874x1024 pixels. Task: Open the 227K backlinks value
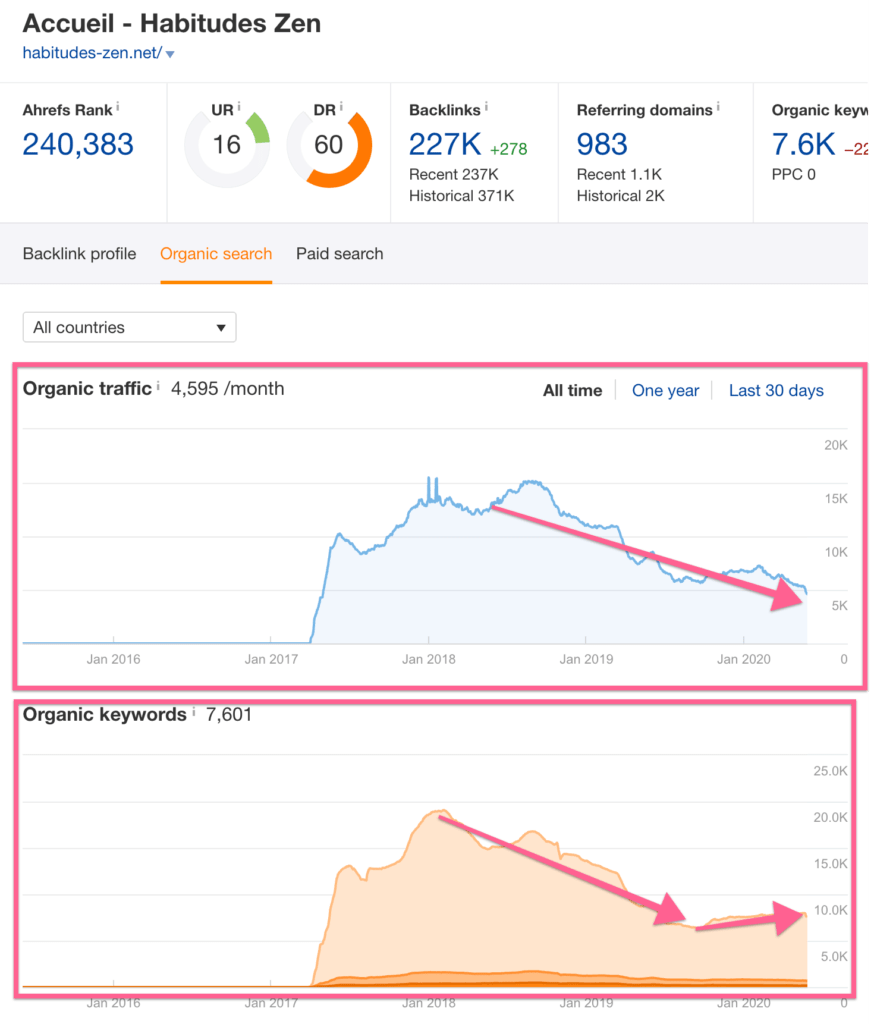[x=445, y=144]
